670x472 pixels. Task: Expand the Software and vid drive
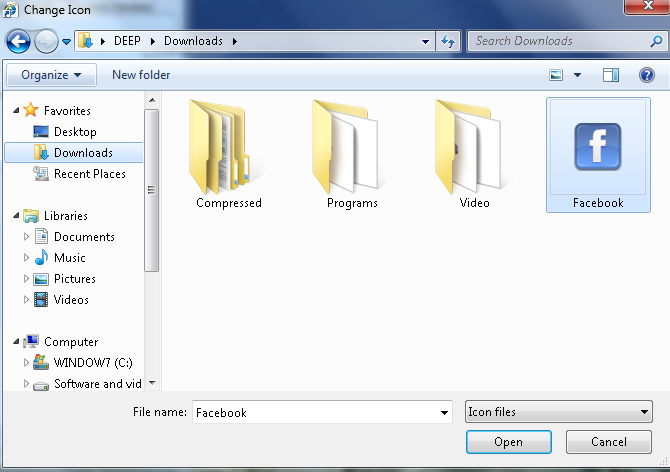click(x=26, y=384)
